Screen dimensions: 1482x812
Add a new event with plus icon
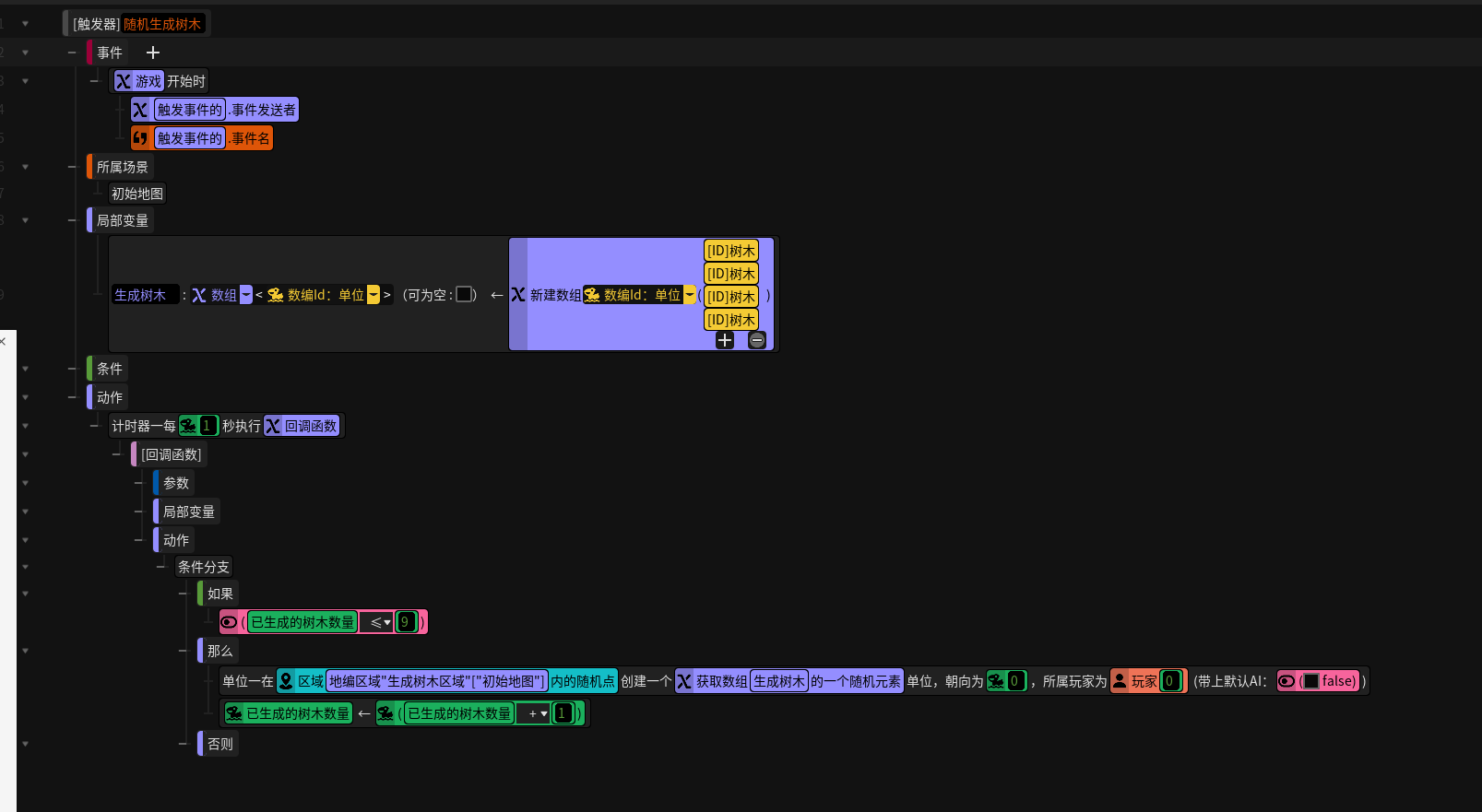(153, 53)
